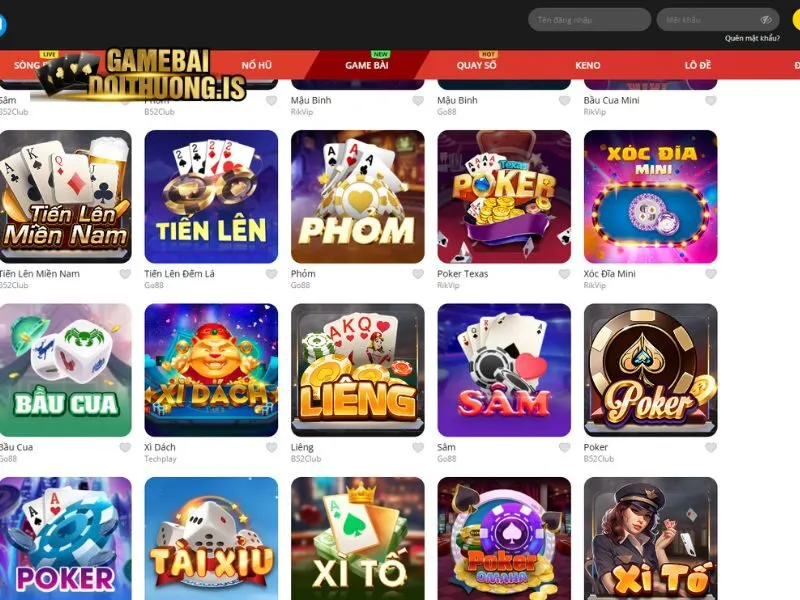Click the Quên mật khẩu link
Screen dimensions: 800x600
coord(752,38)
